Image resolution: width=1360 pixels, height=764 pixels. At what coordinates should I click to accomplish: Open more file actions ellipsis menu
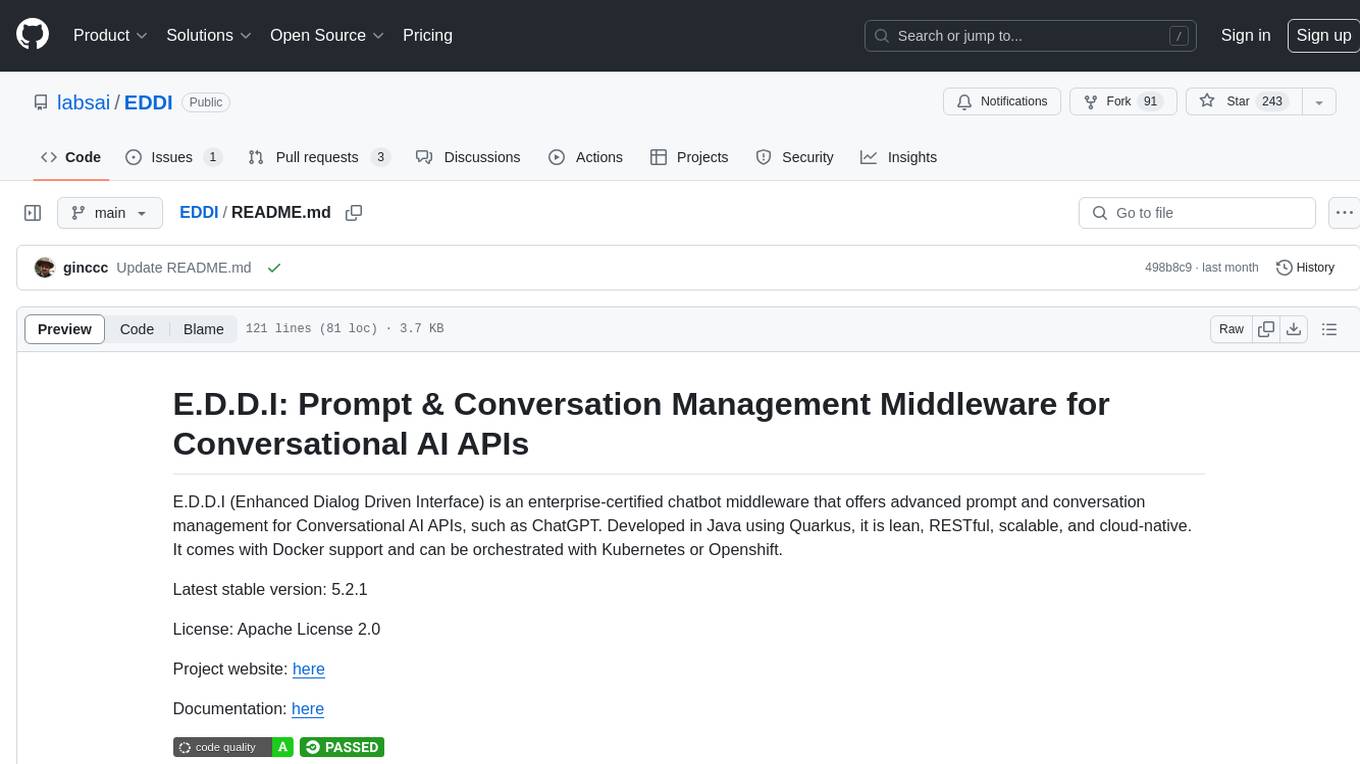coord(1344,213)
